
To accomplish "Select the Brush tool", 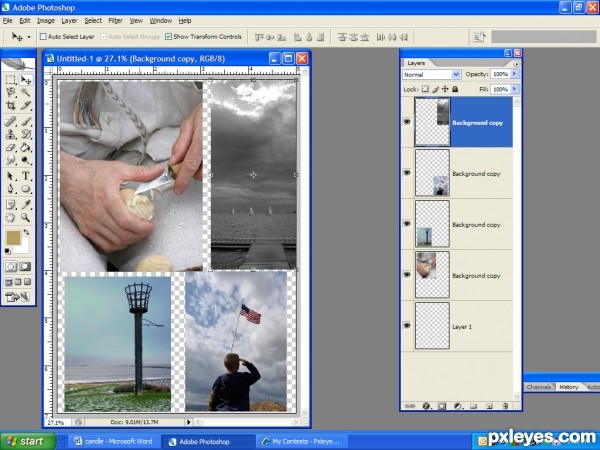I will tap(26, 122).
